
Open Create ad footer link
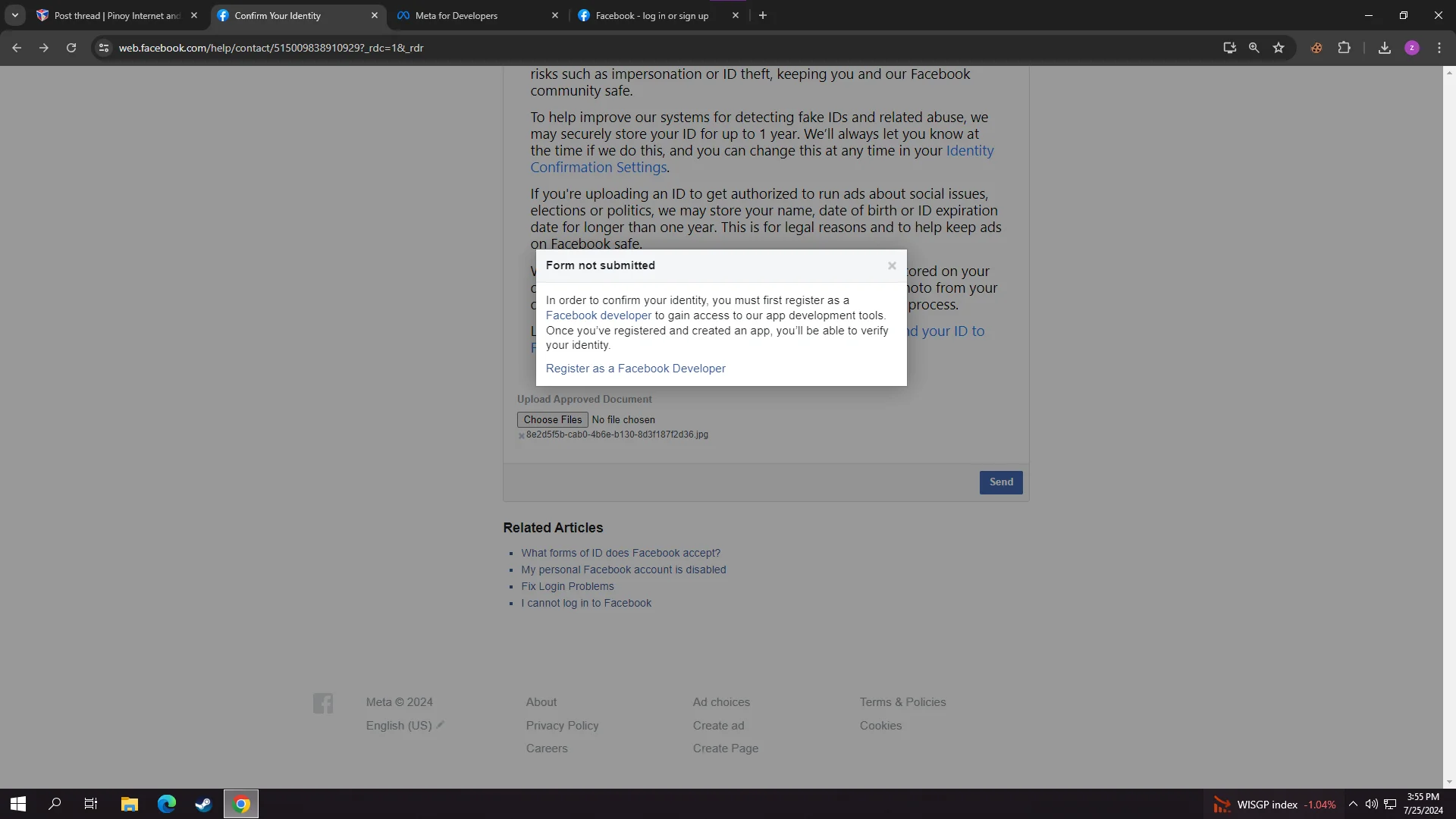[x=719, y=726]
